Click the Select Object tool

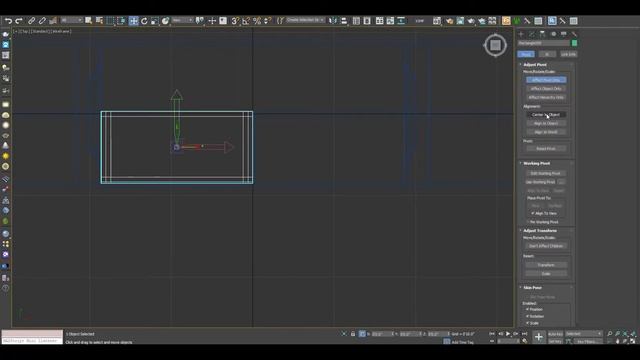(x=89, y=21)
